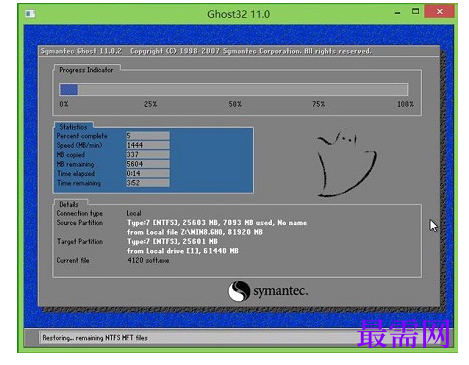Click the Speed value 1444
469x365 pixels.
[148, 145]
